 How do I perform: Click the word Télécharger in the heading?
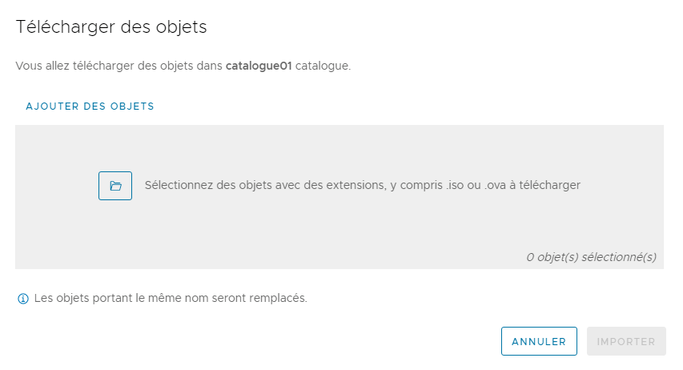[x=66, y=27]
